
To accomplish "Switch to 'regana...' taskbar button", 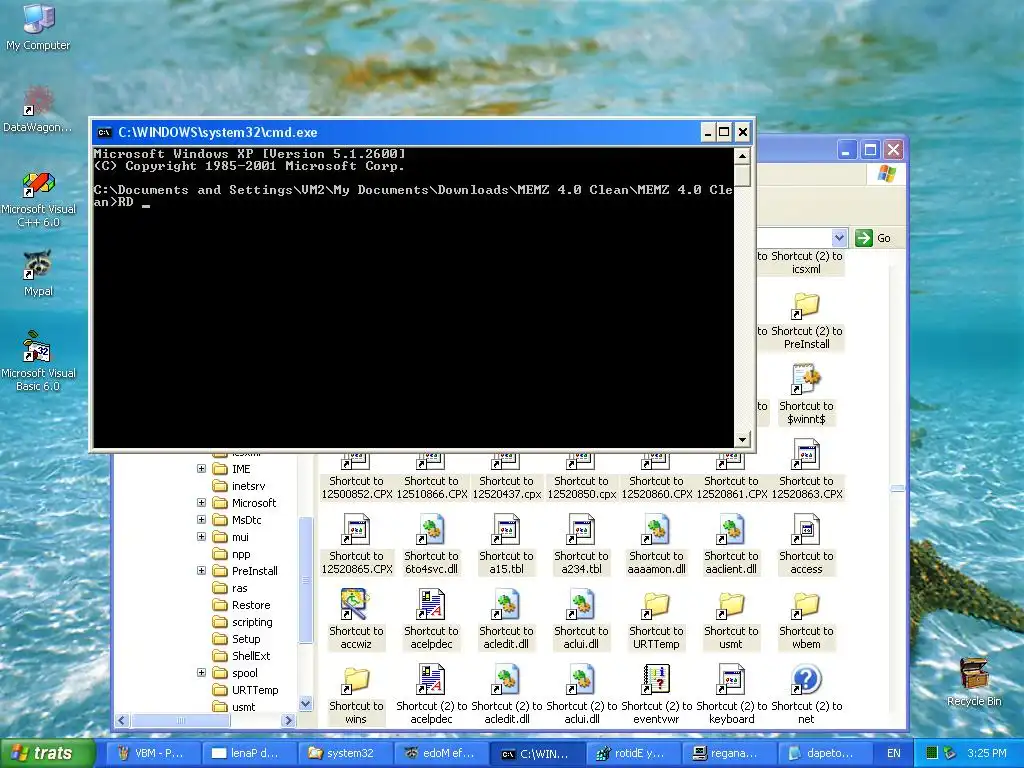I will [728, 753].
